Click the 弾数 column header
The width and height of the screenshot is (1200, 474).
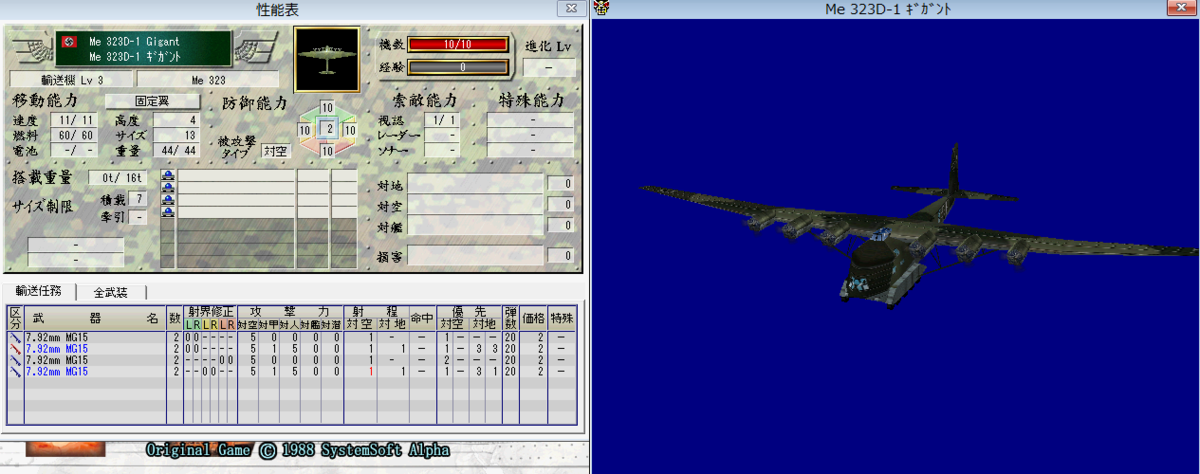(x=510, y=318)
